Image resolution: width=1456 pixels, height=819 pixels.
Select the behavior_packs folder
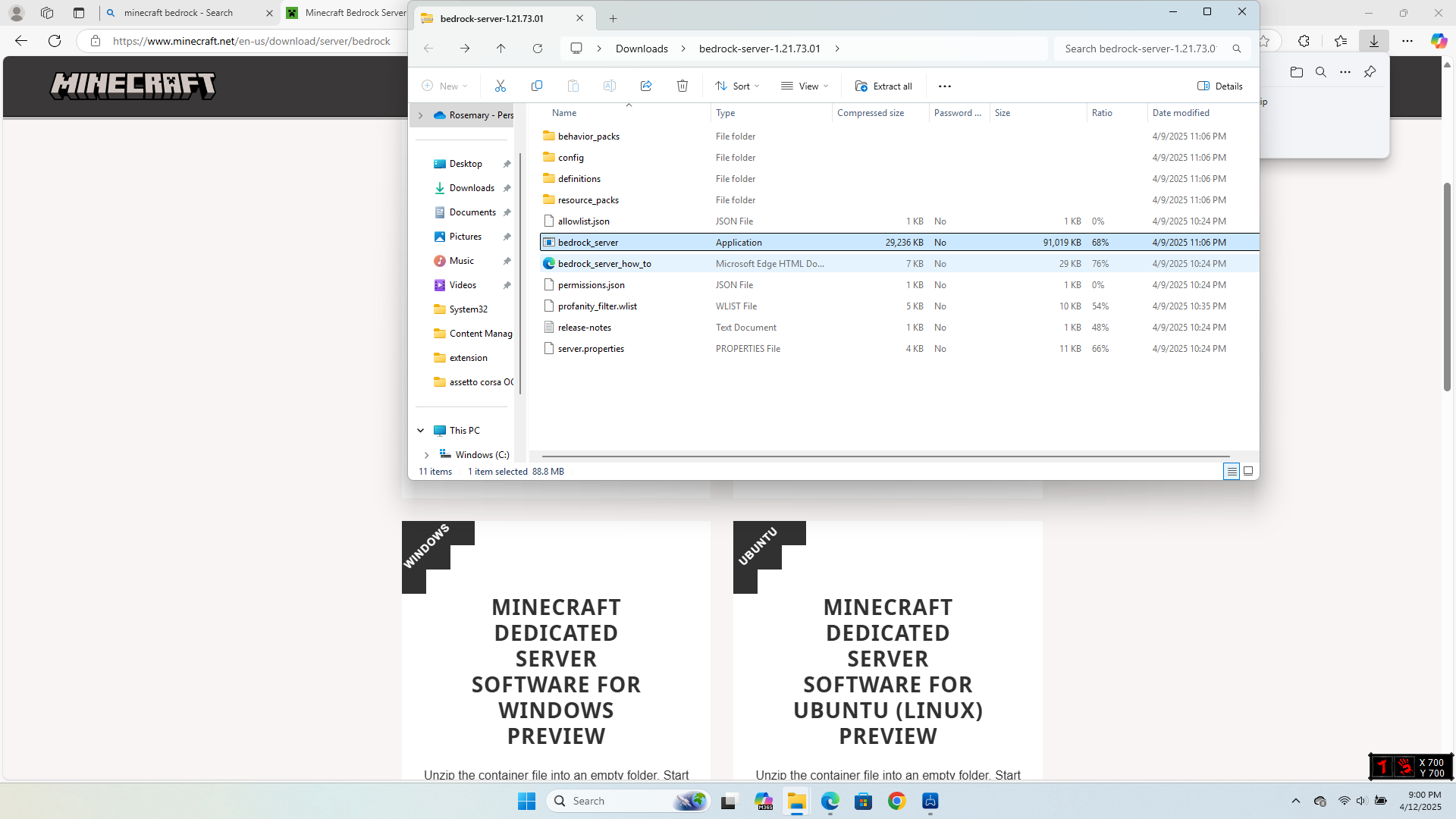899,136
